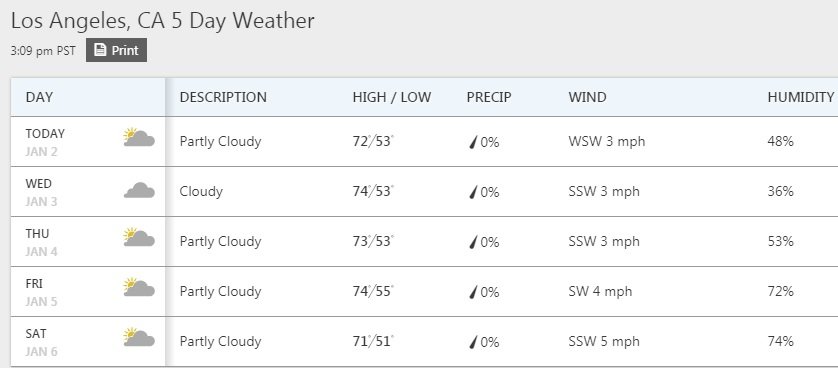Click the partly cloudy icon for Friday
This screenshot has height=368, width=838.
[x=139, y=287]
